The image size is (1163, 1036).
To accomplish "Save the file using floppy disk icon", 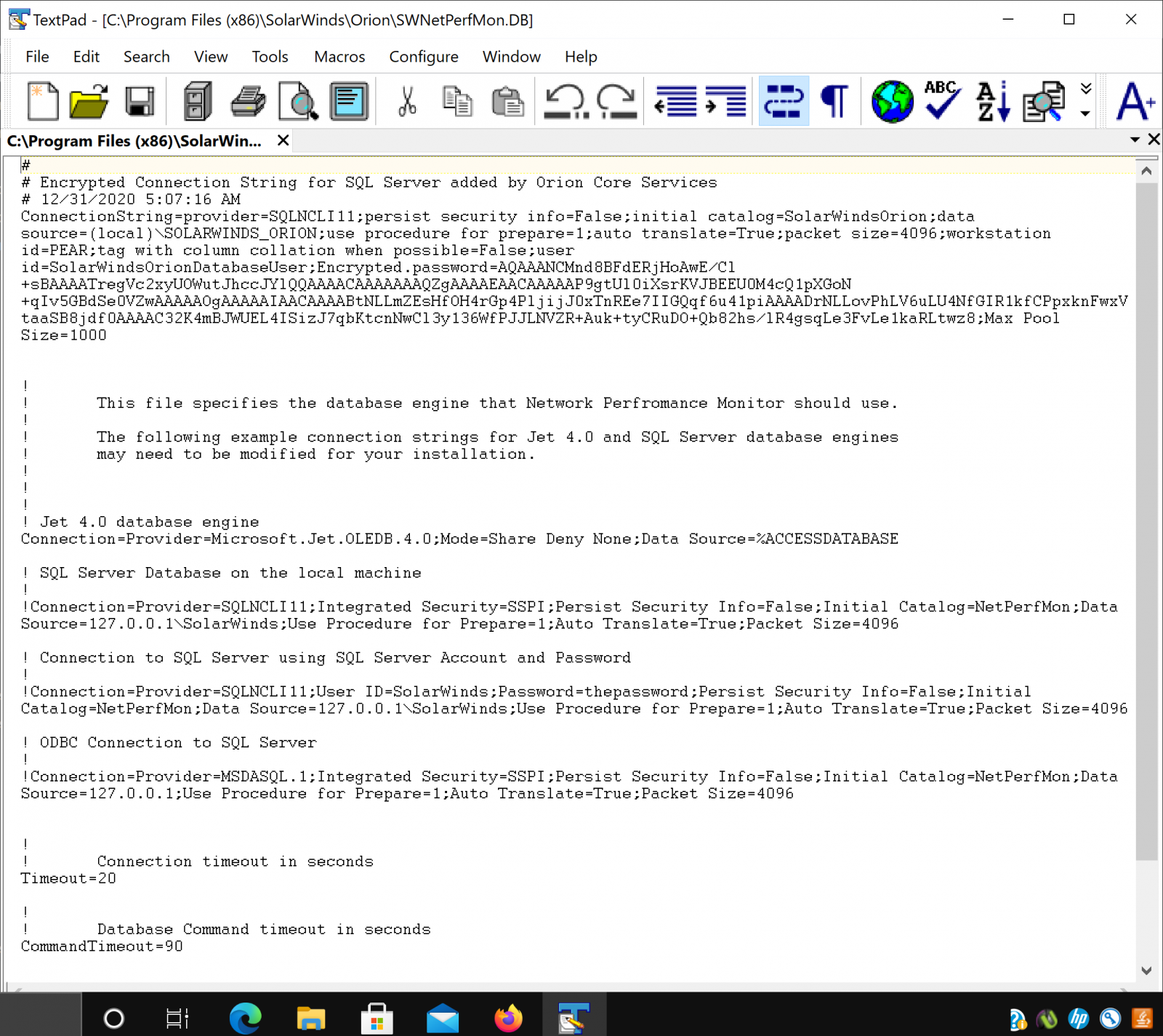I will pyautogui.click(x=140, y=101).
